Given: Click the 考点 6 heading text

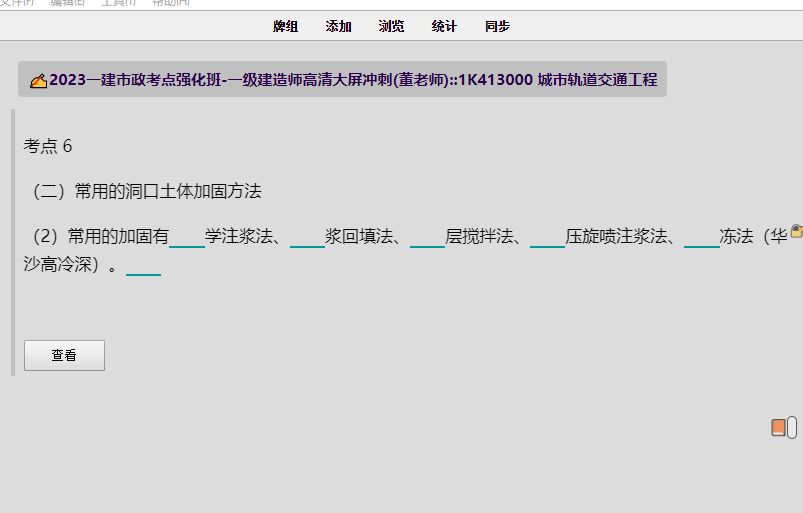Looking at the screenshot, I should [x=48, y=146].
